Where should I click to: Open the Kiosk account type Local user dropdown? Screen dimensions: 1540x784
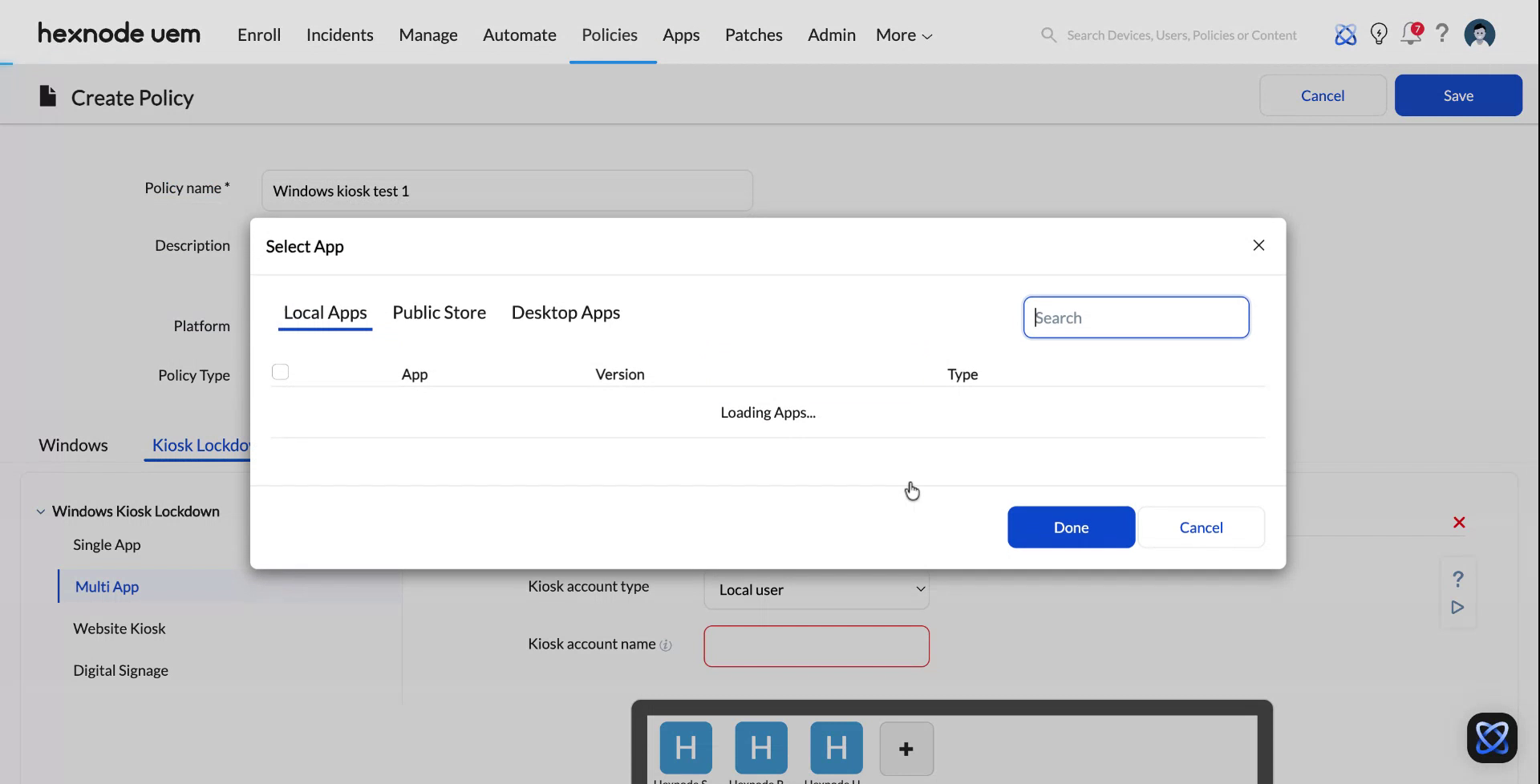coord(816,589)
